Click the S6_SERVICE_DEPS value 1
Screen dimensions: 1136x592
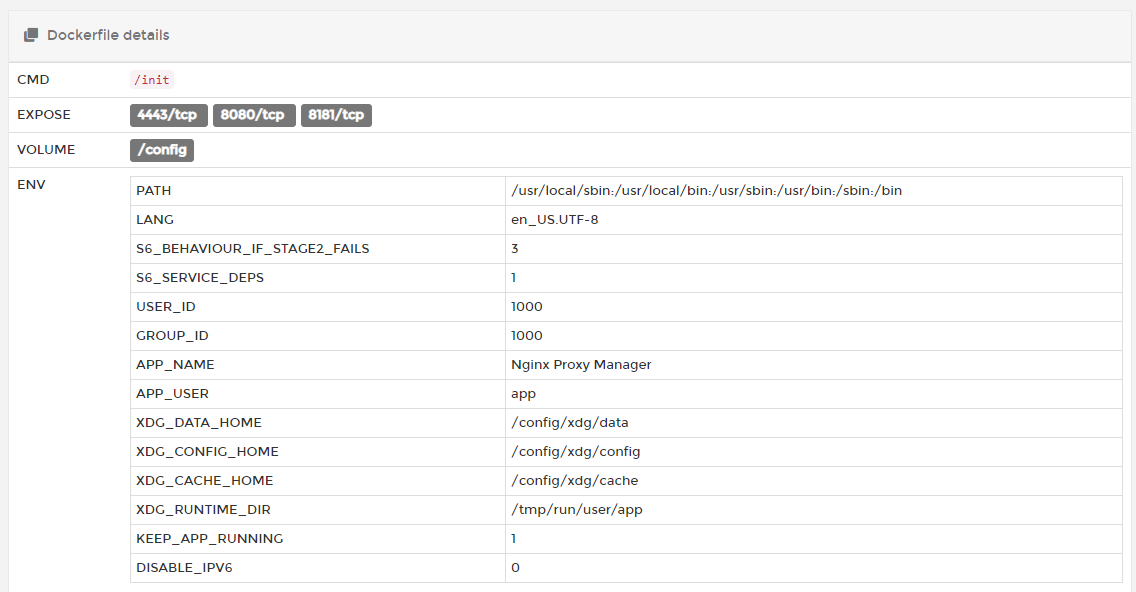pos(514,278)
